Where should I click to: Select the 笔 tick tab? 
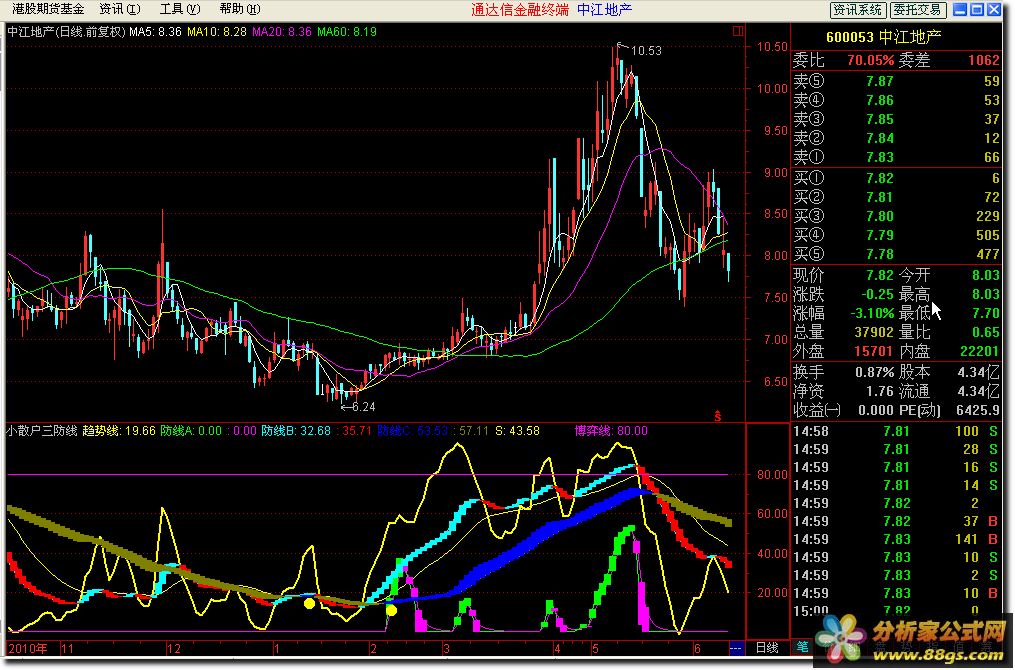click(802, 647)
